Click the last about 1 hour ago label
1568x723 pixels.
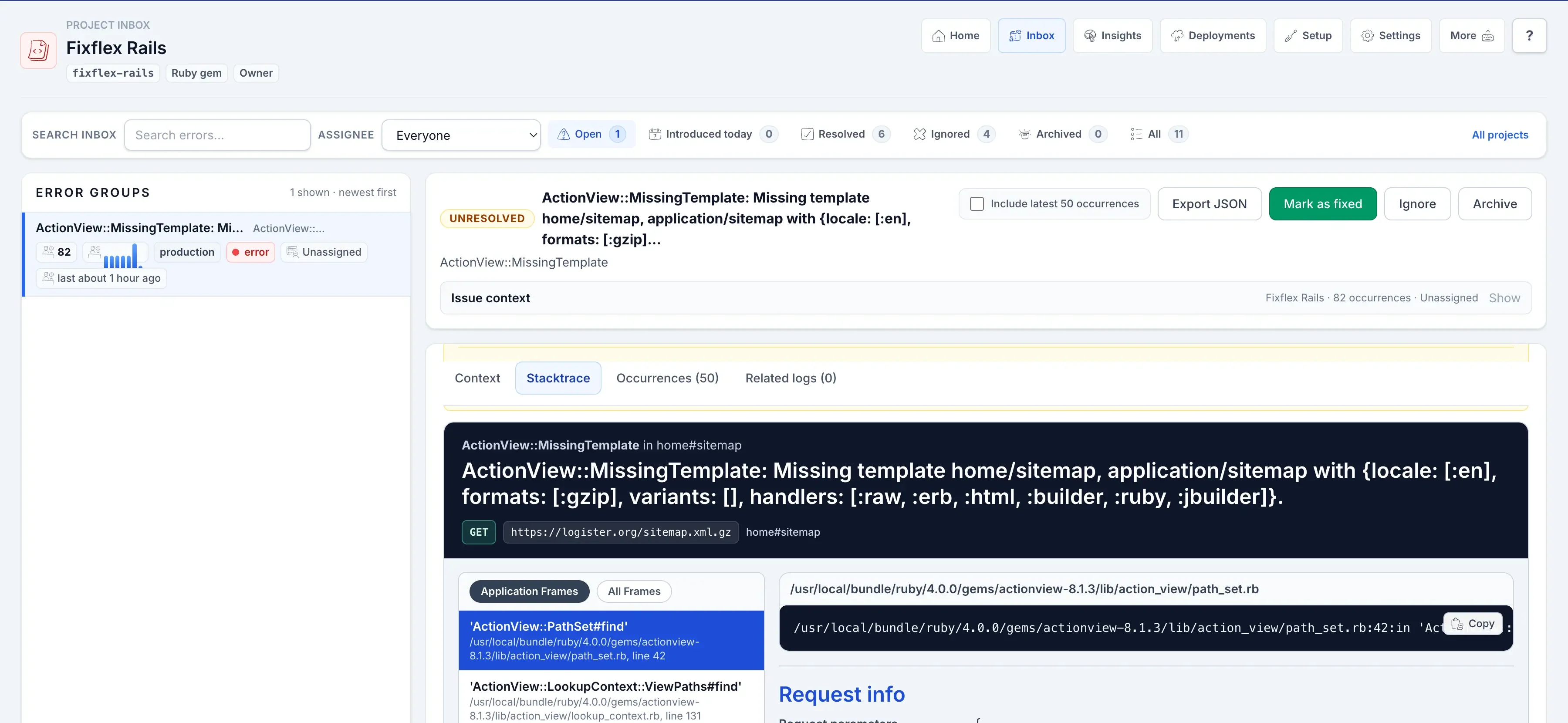[x=101, y=278]
